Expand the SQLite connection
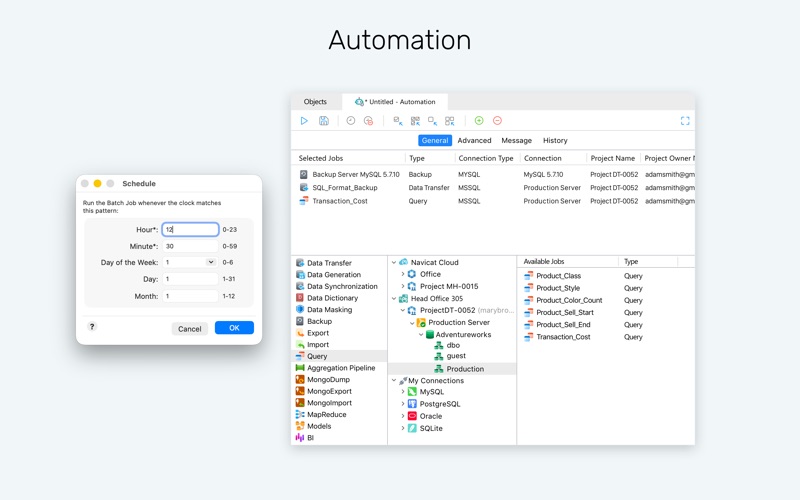The height and width of the screenshot is (500, 800). (403, 429)
